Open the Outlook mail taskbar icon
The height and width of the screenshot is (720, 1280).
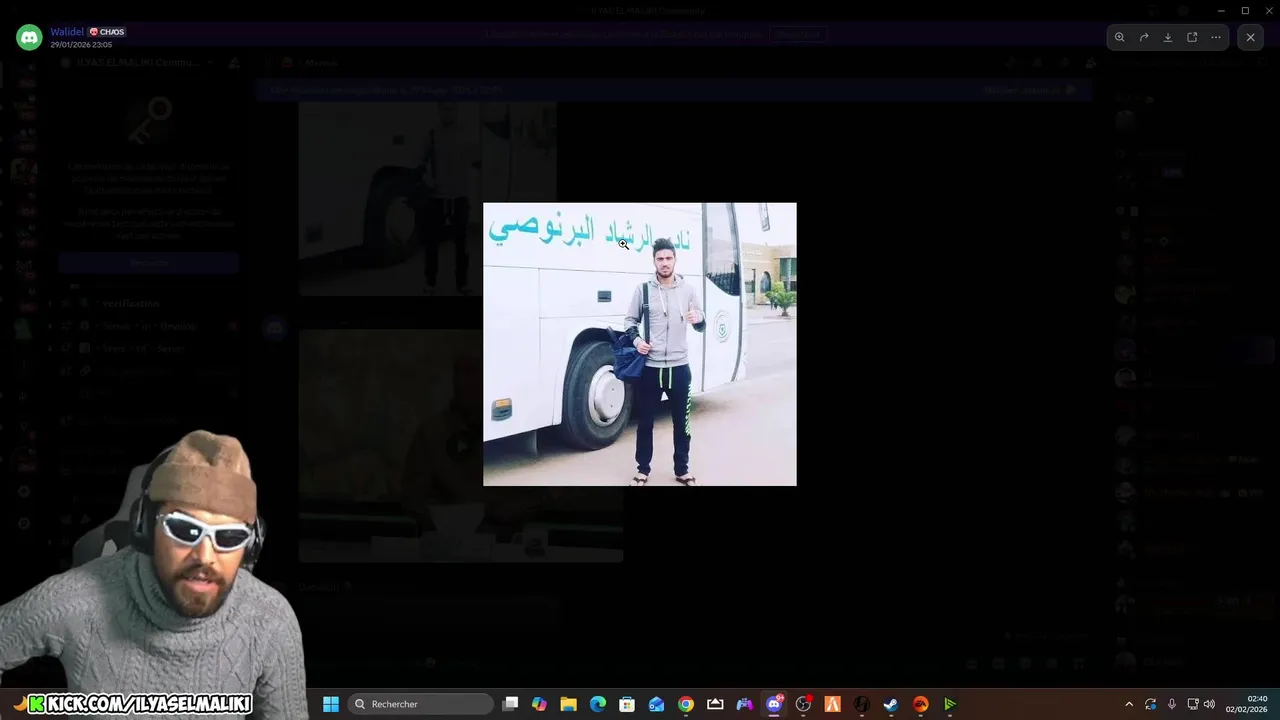pos(656,704)
